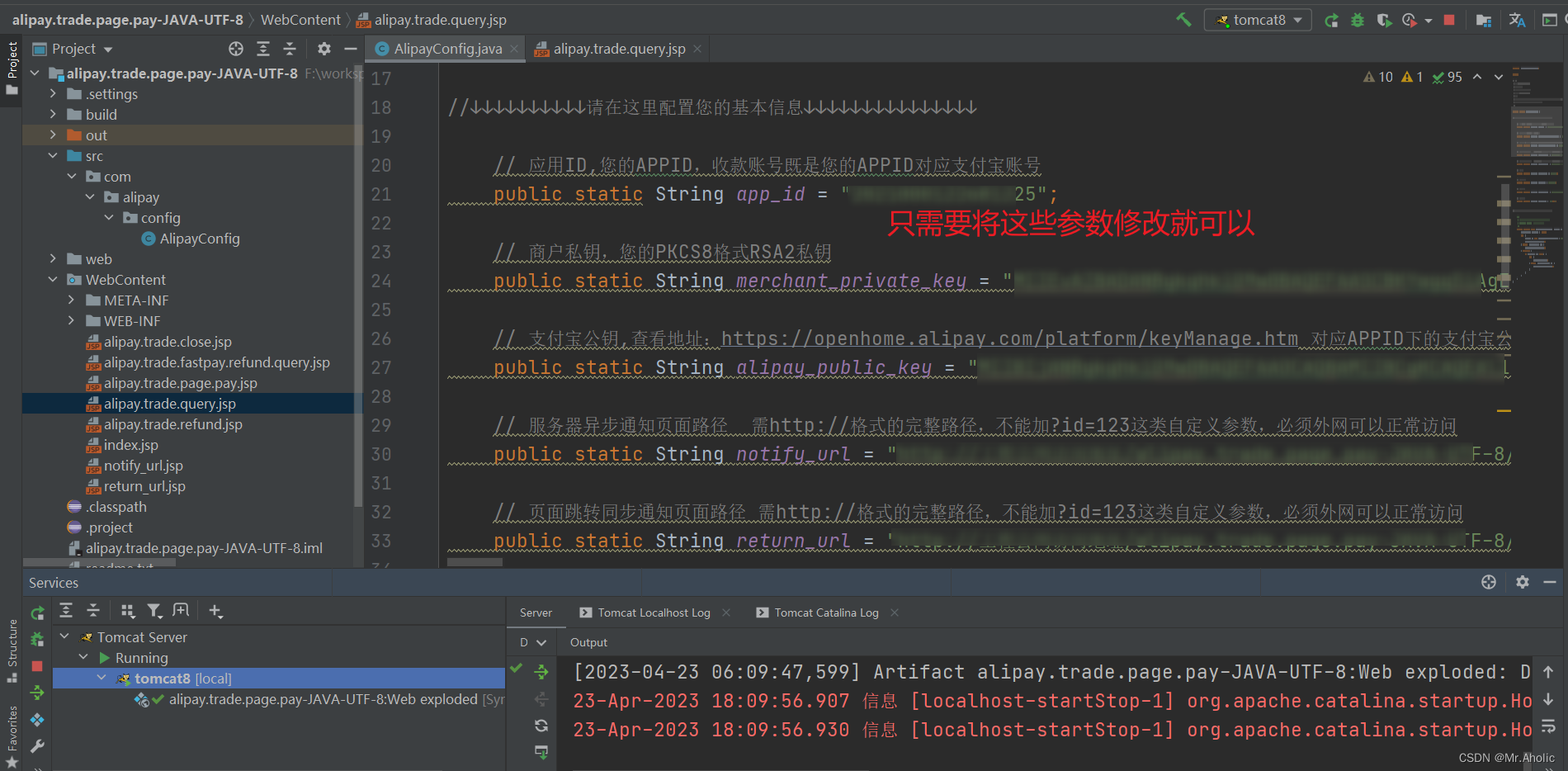1568x771 pixels.
Task: Open the tomcat8 run configuration dropdown
Action: coord(1258,20)
